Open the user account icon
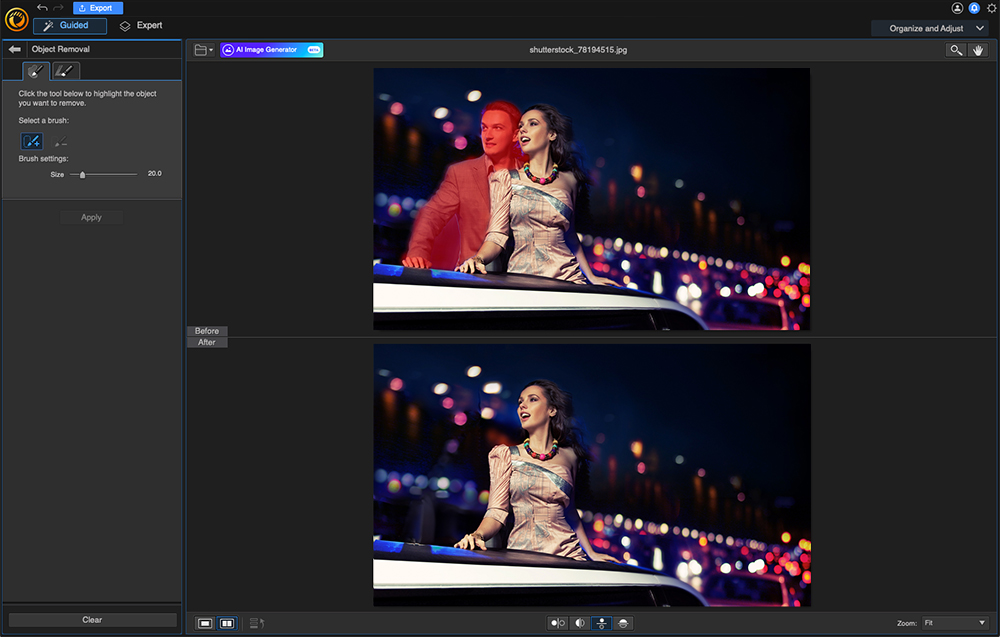This screenshot has width=1000, height=637. [x=957, y=8]
